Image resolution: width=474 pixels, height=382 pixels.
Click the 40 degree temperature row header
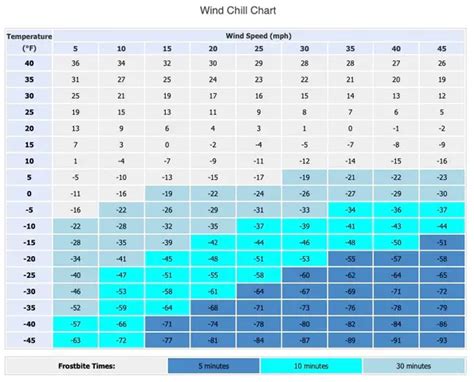29,63
